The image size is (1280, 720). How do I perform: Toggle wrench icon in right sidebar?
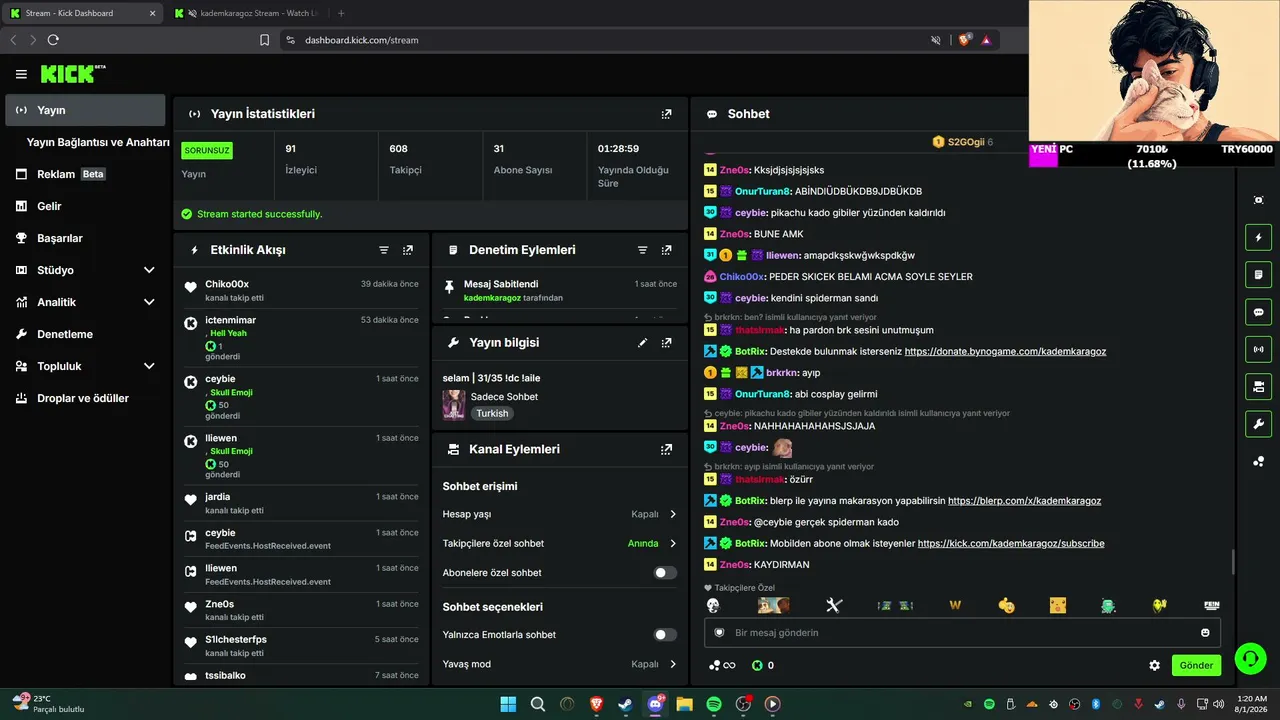1259,424
